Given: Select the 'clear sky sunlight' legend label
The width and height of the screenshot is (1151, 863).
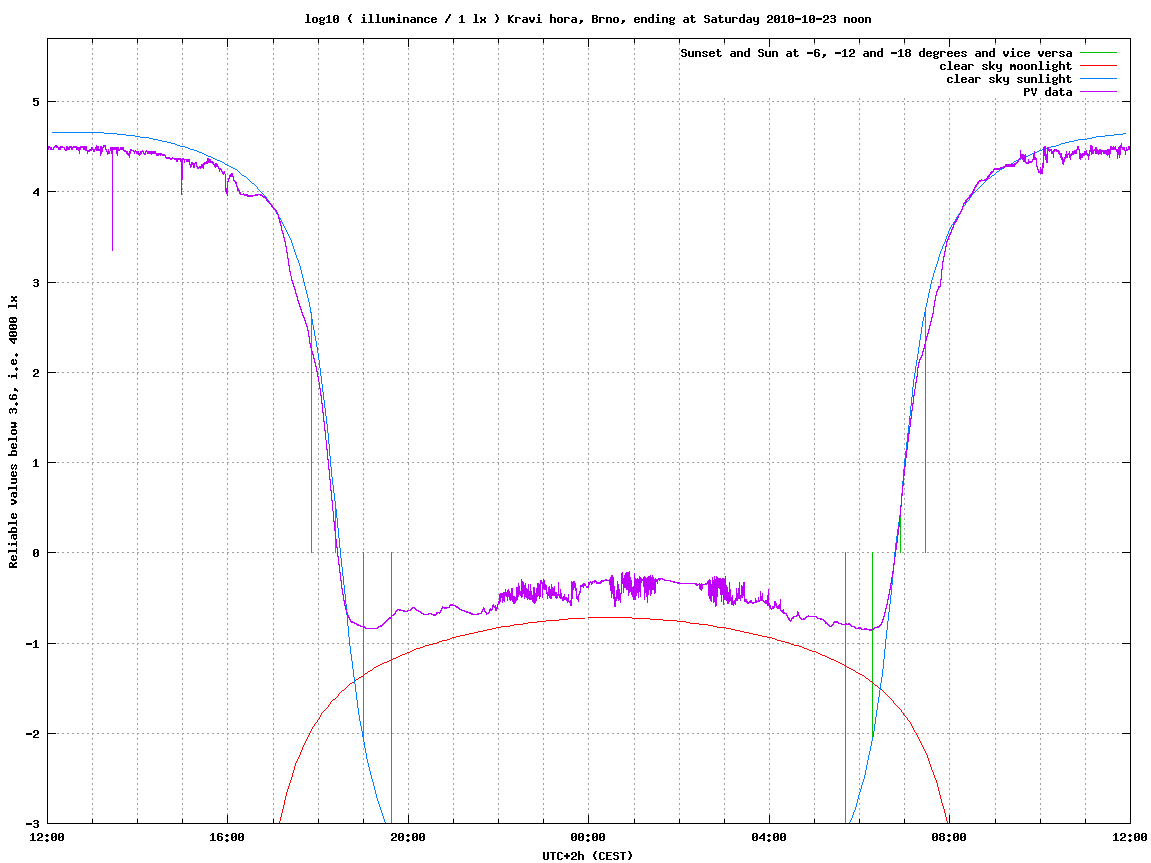Looking at the screenshot, I should pyautogui.click(x=1009, y=79).
